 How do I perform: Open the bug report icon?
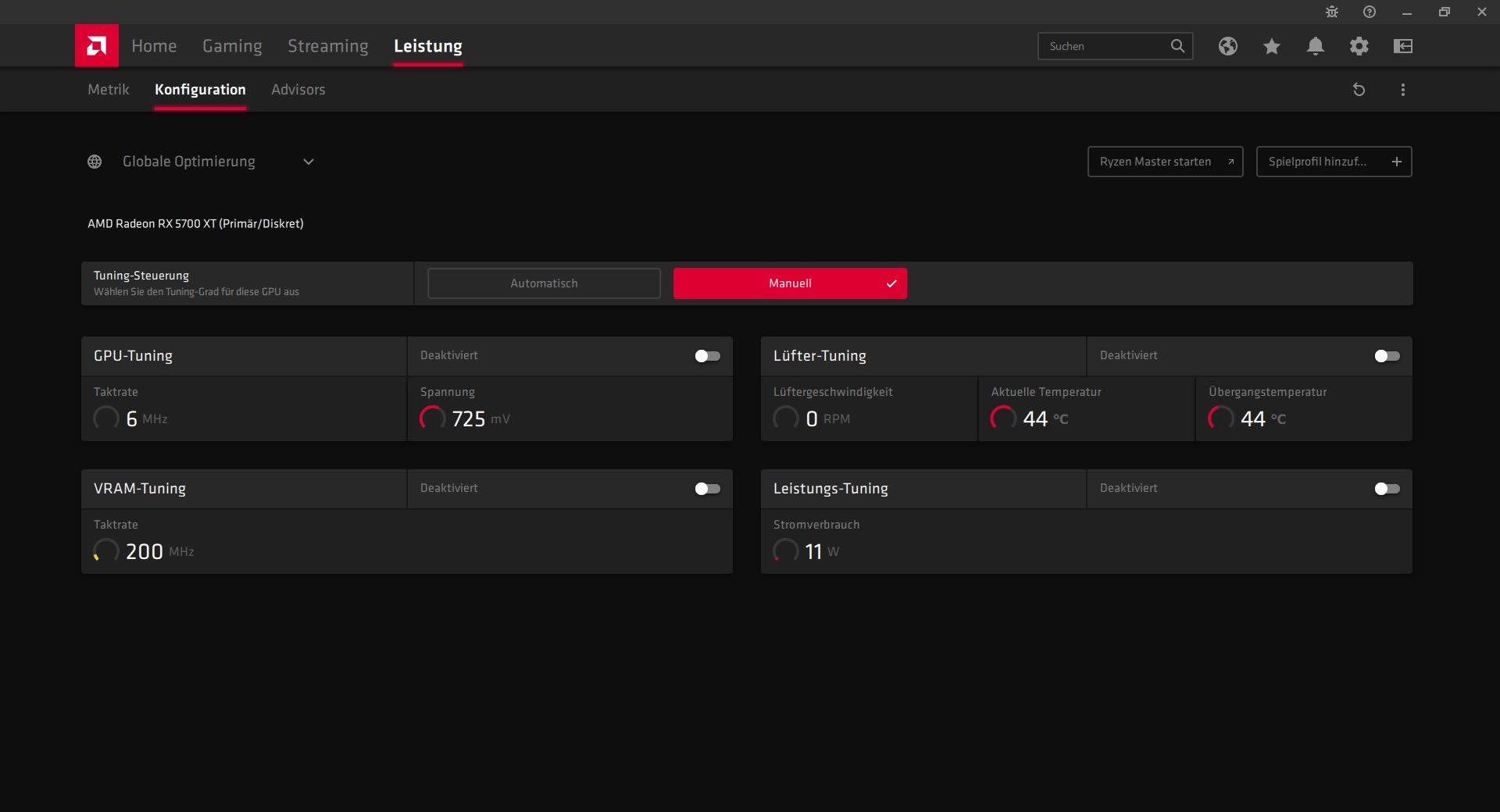tap(1332, 12)
